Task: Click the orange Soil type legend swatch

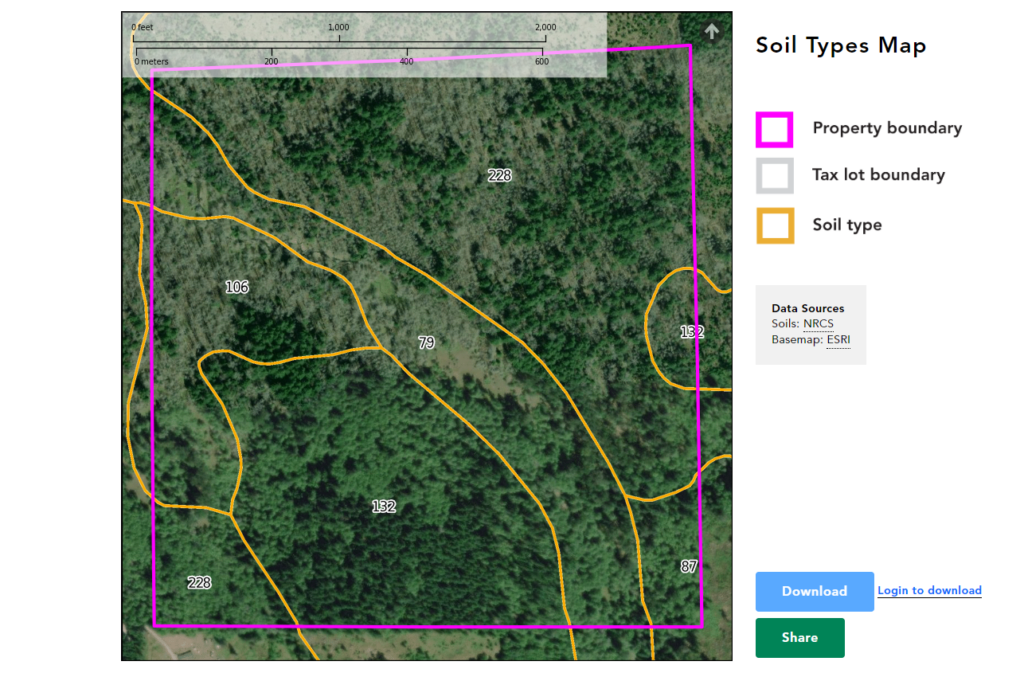Action: click(775, 226)
